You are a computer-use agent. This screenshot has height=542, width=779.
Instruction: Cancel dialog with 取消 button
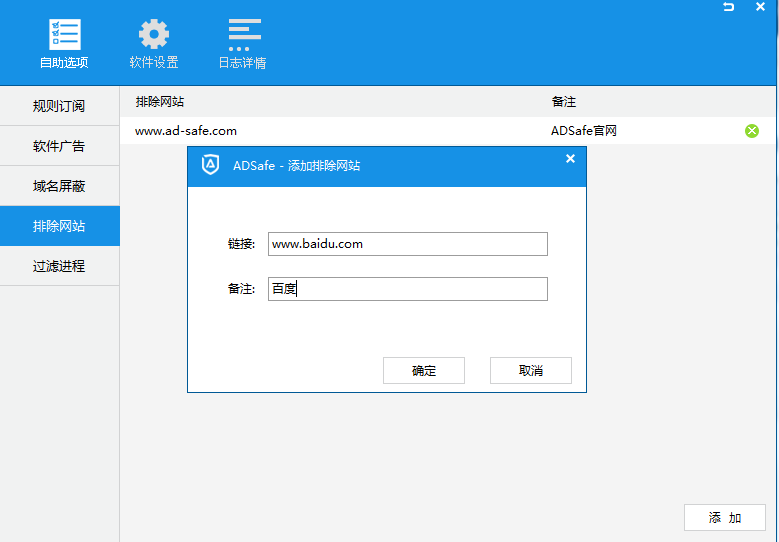(x=531, y=371)
